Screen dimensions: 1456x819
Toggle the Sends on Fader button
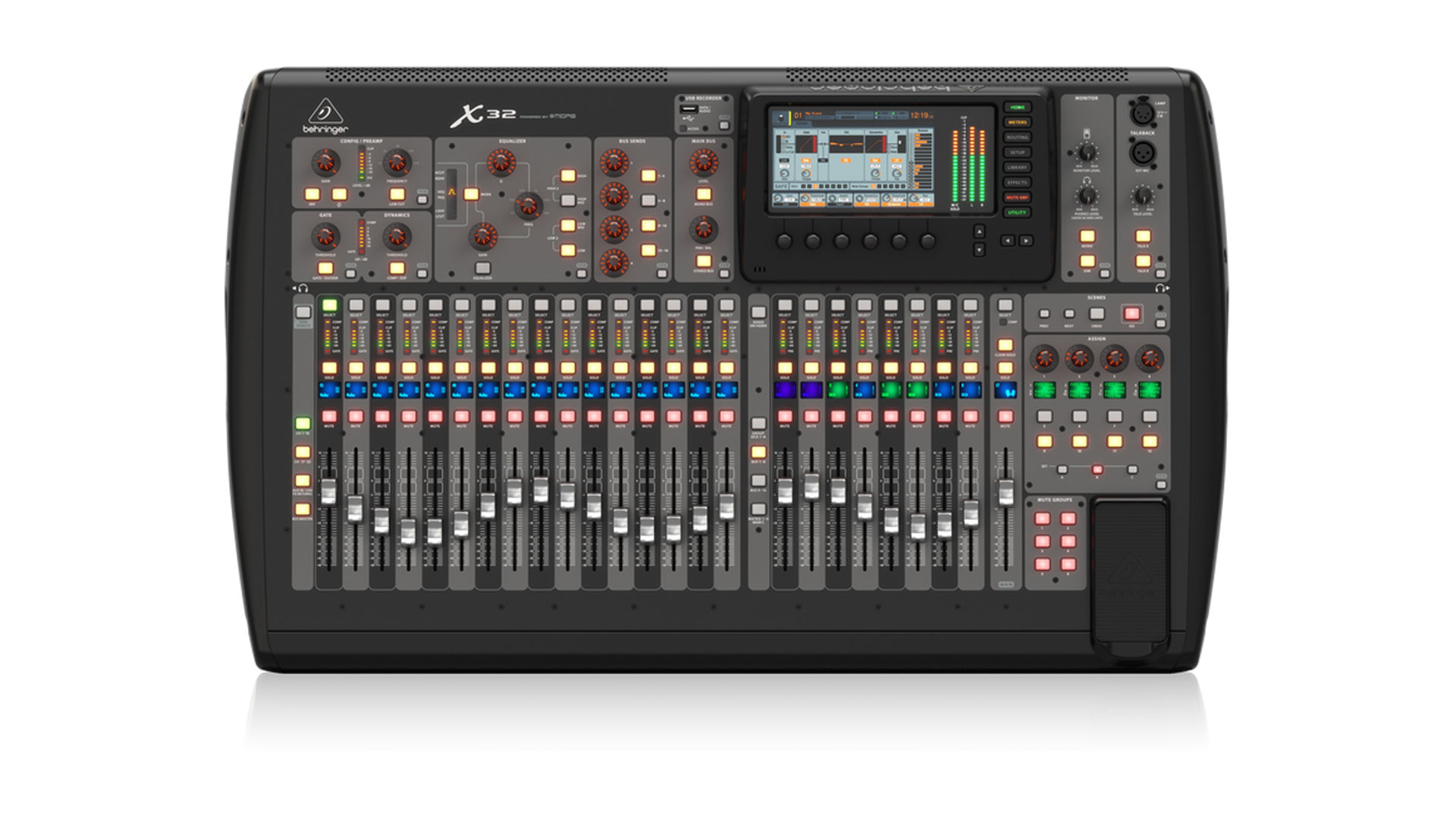point(758,312)
